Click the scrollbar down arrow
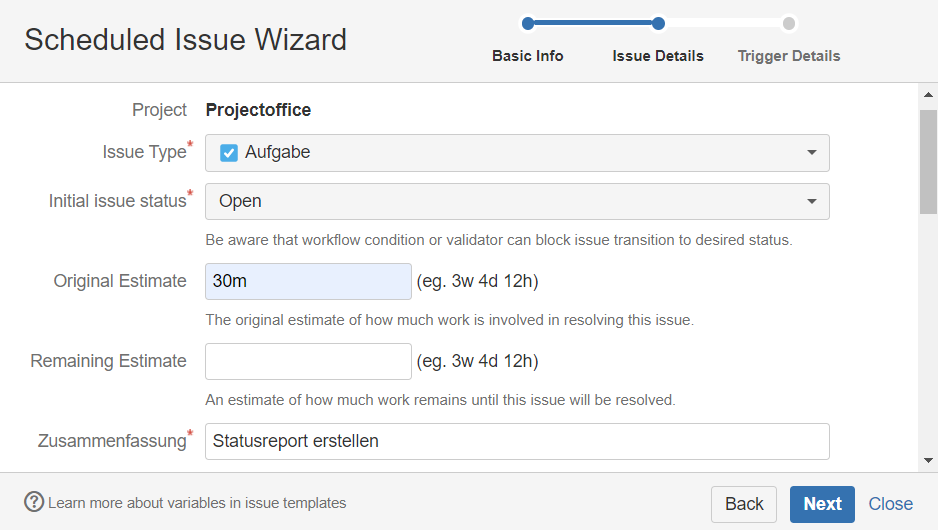The height and width of the screenshot is (530, 938). [928, 460]
